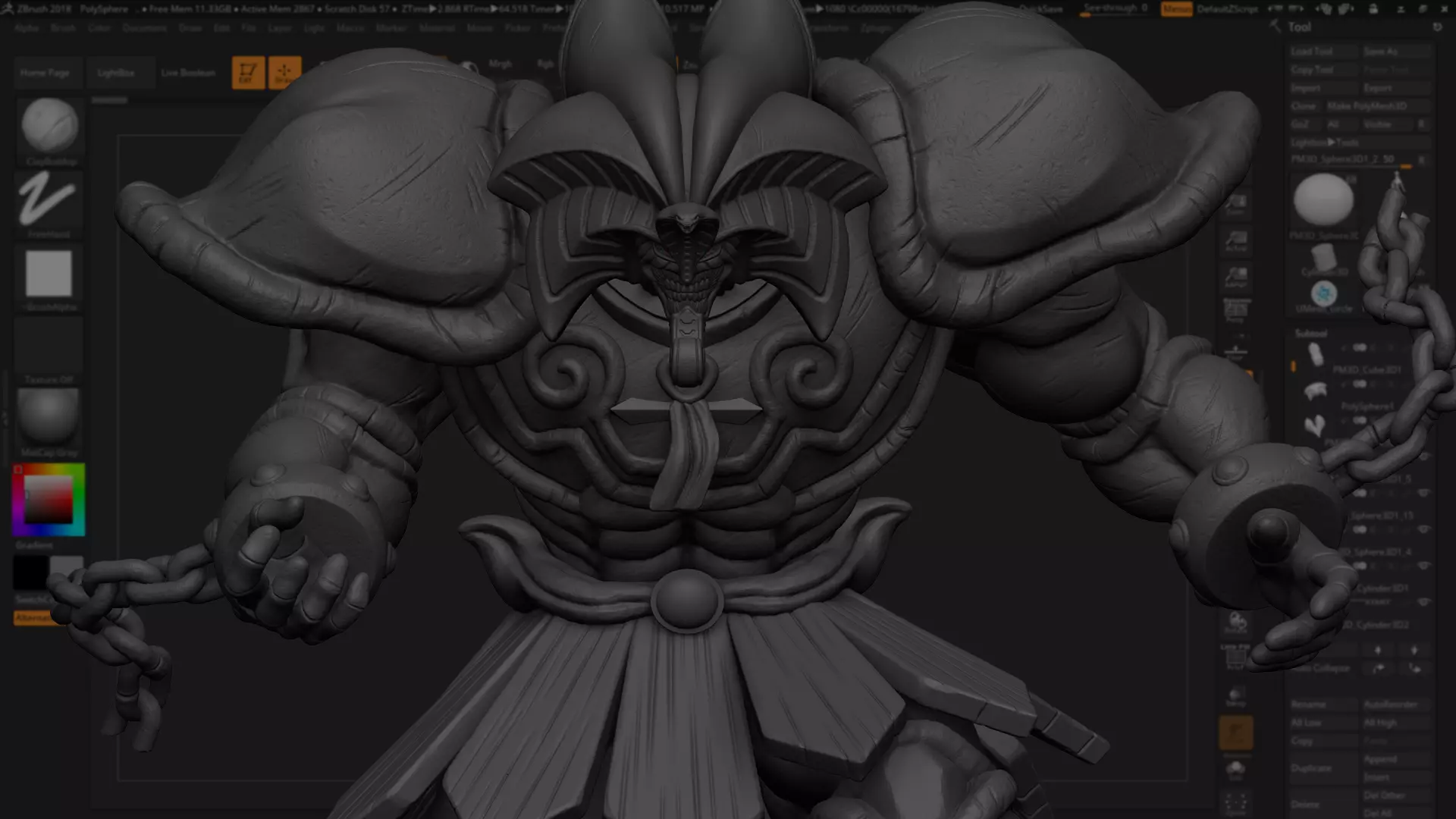
Task: Move subtool down with the down arrow
Action: coord(1414,650)
